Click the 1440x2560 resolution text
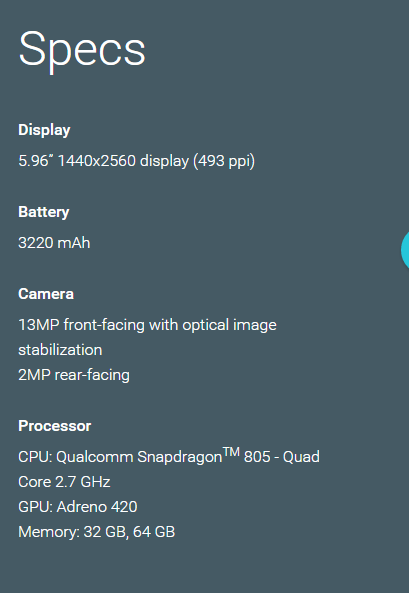Viewport: 409px width, 593px height. (96, 161)
